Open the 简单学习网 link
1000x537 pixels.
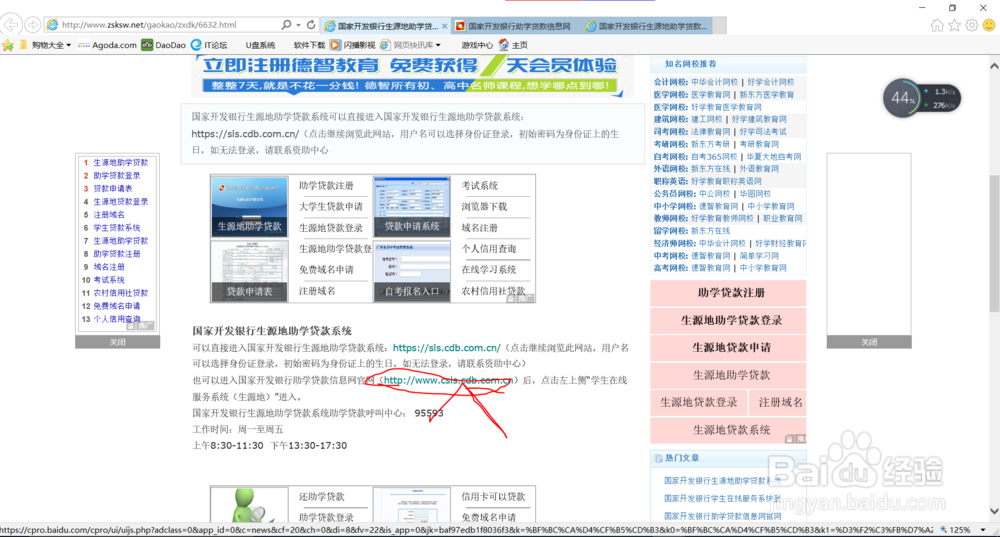click(x=759, y=256)
